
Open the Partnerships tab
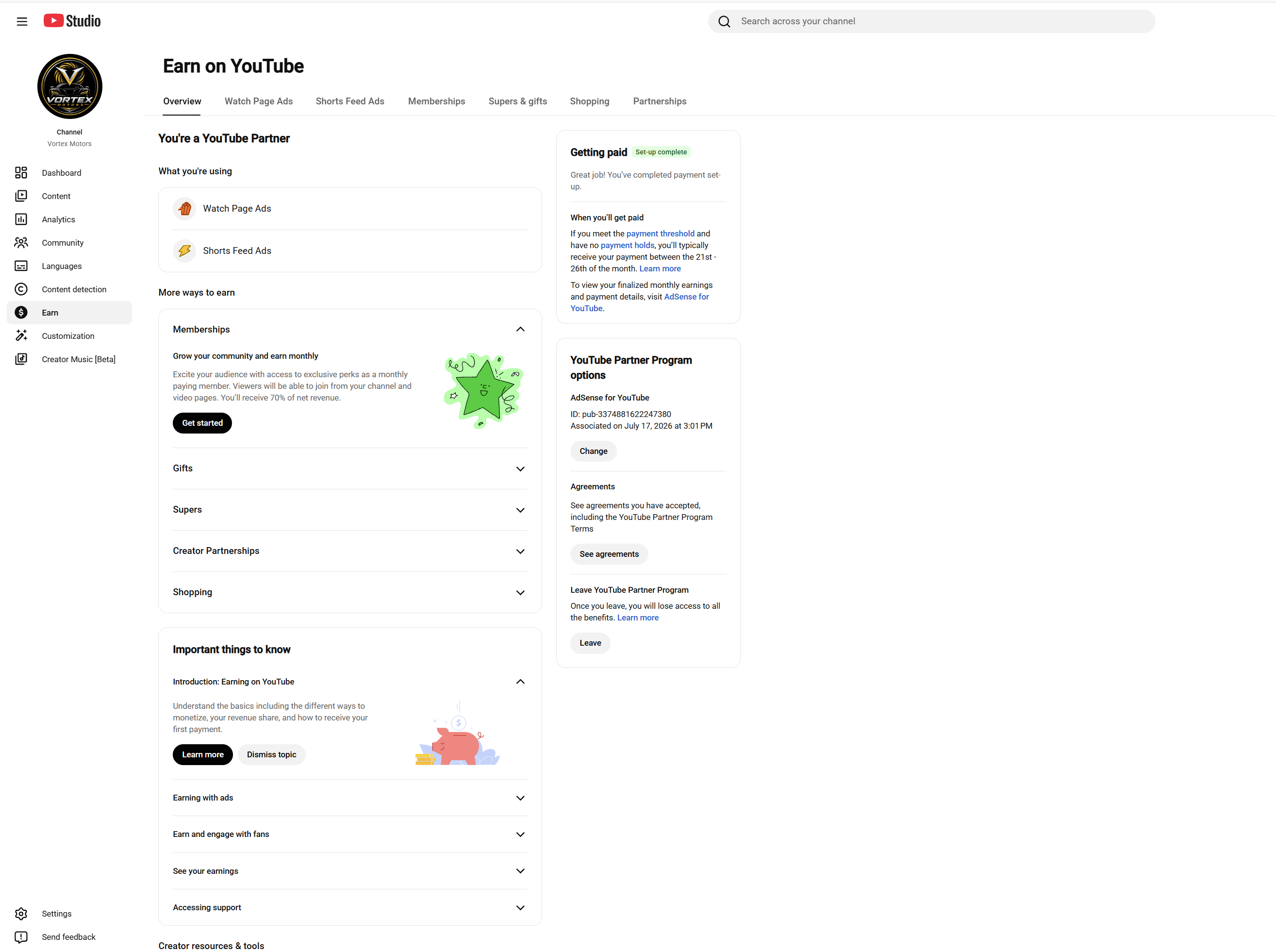tap(660, 101)
